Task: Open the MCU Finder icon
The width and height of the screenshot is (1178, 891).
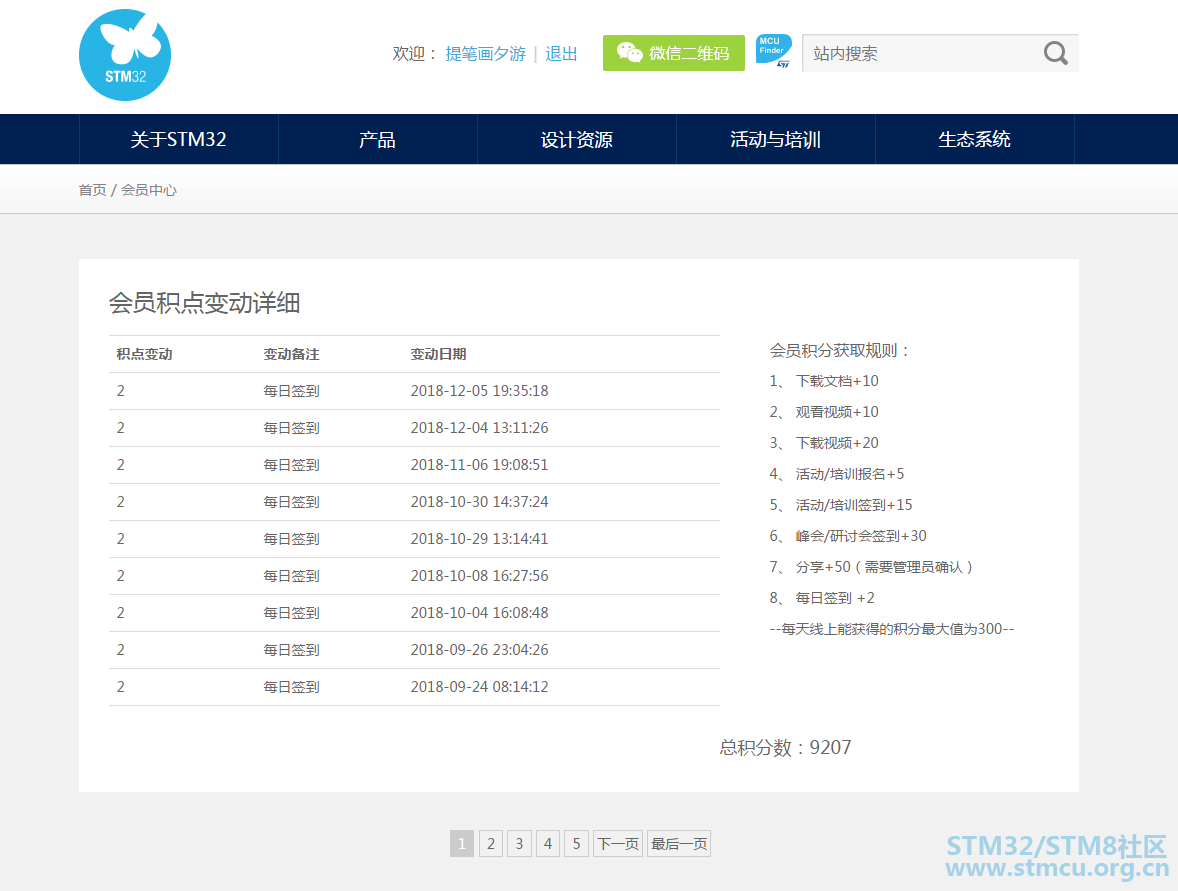Action: [773, 52]
